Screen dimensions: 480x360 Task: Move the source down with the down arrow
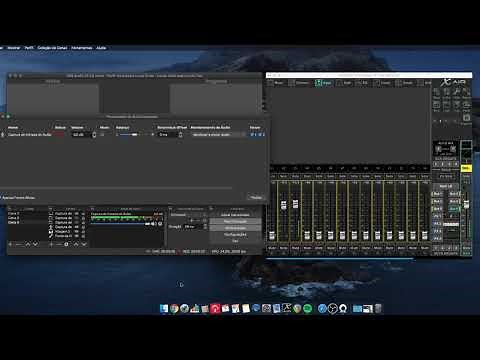(x=84, y=244)
